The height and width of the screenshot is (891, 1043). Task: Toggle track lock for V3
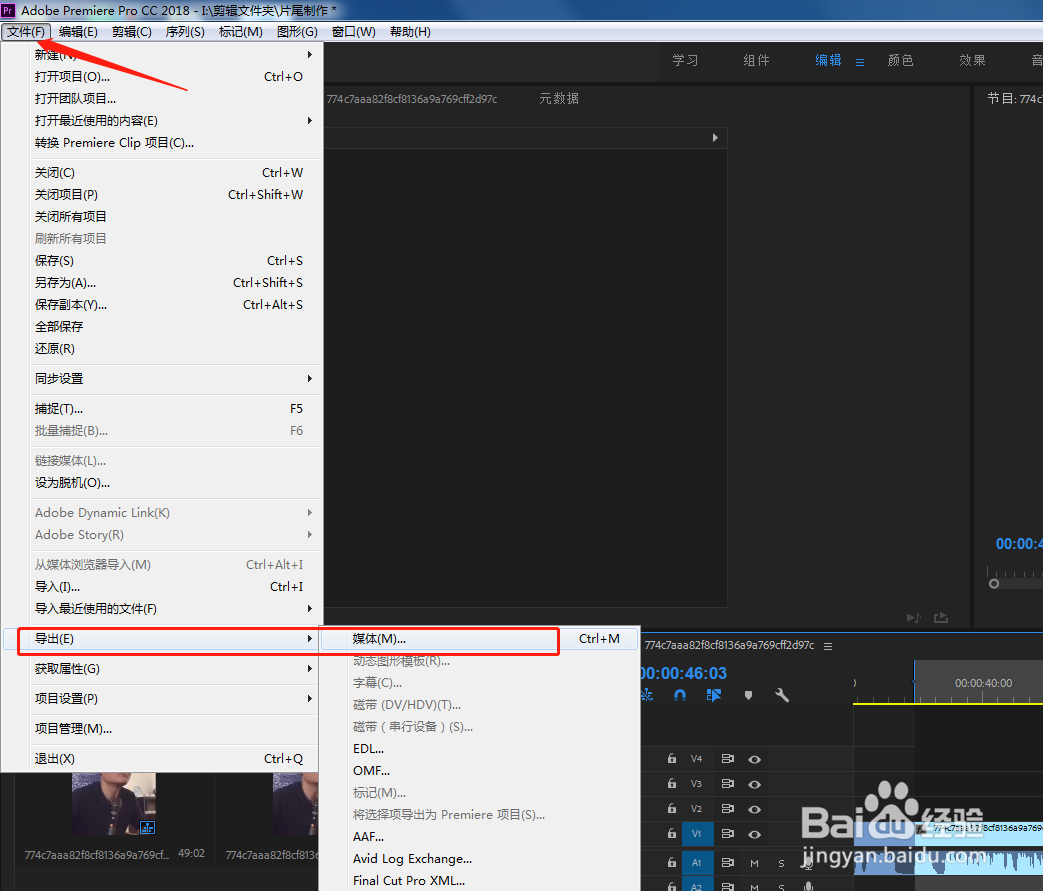coord(672,783)
